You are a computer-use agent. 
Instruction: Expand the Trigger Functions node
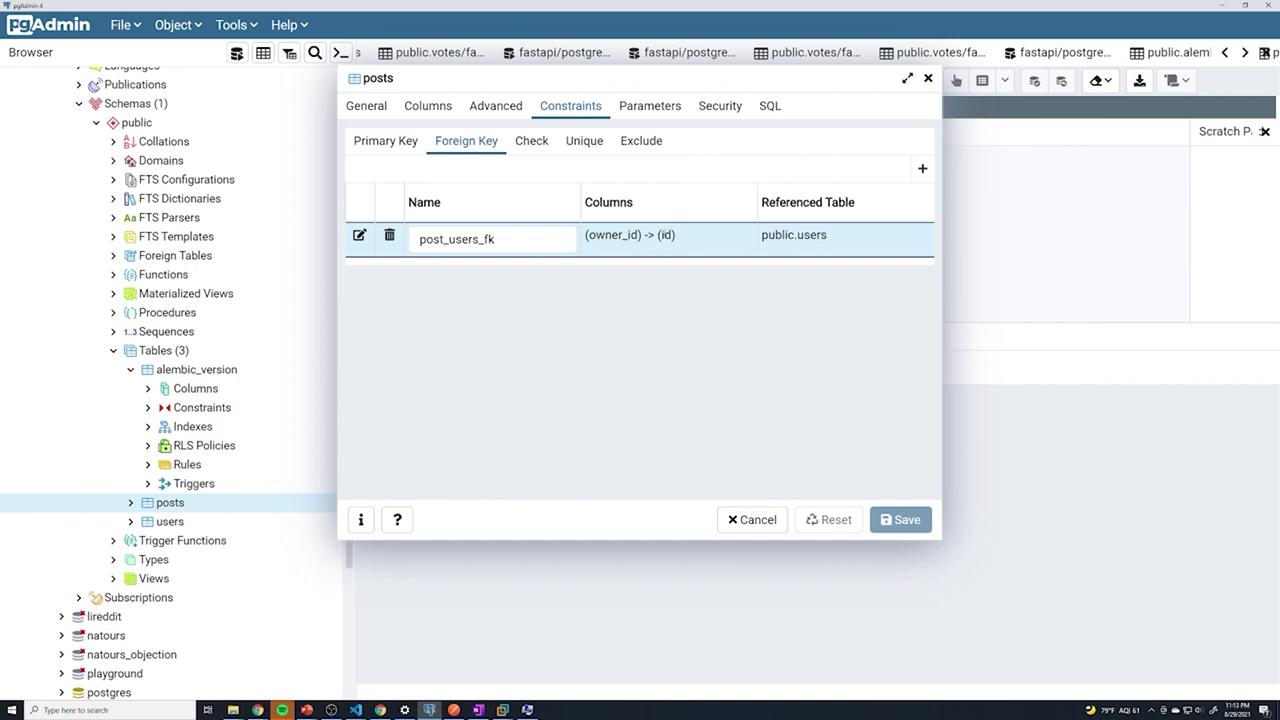coord(114,541)
